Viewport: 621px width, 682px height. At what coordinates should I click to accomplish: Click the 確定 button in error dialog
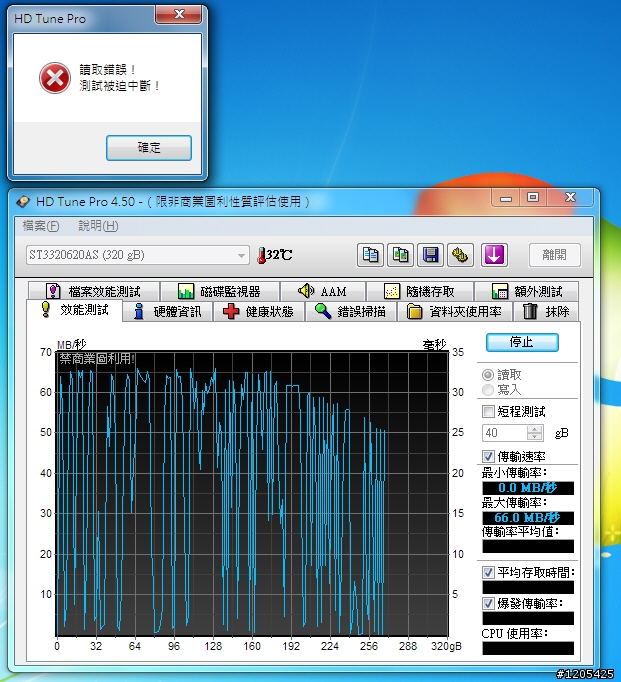tap(149, 148)
